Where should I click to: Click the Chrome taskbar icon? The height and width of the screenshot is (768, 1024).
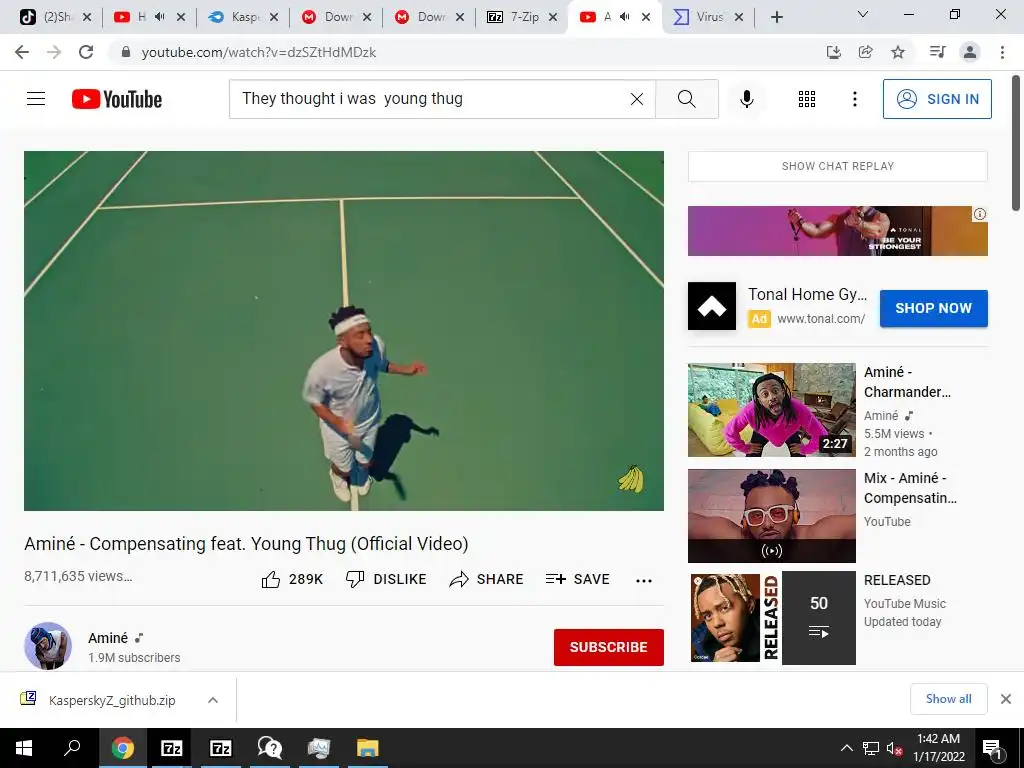tap(122, 748)
